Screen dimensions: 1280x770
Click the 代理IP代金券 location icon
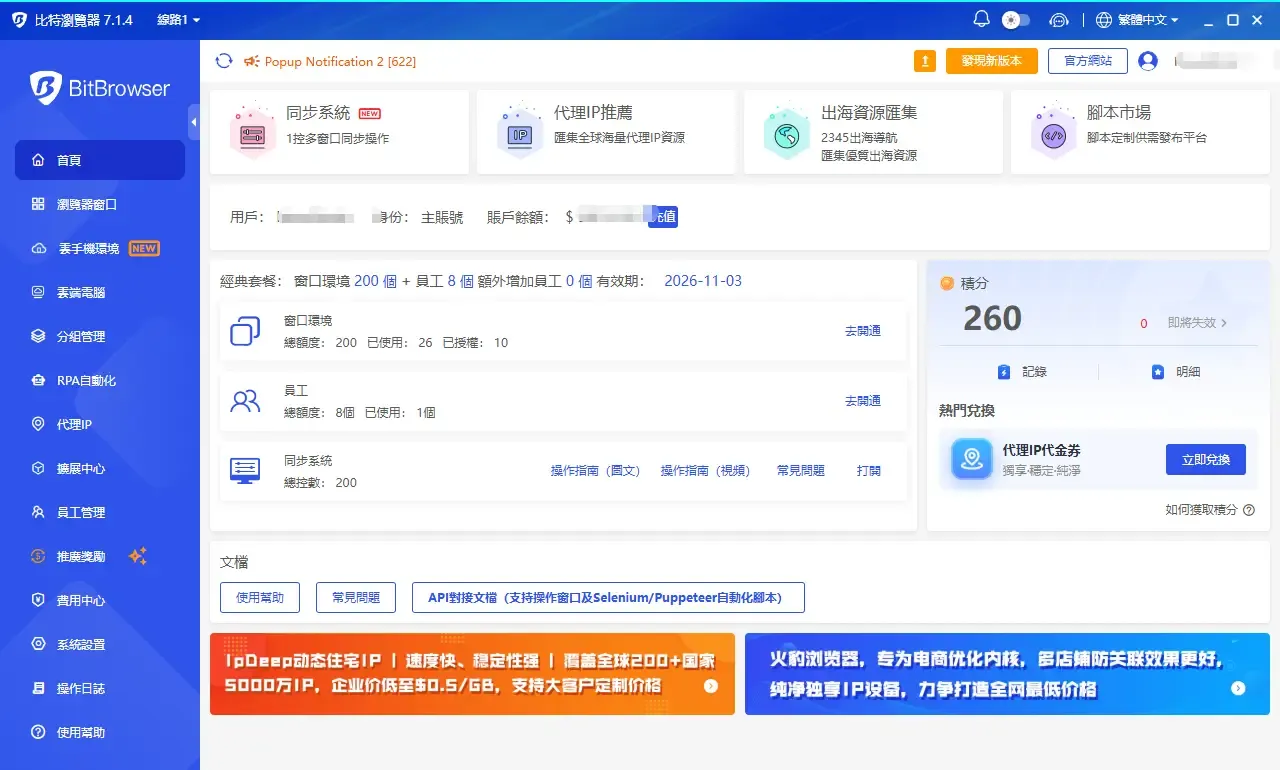pyautogui.click(x=971, y=459)
